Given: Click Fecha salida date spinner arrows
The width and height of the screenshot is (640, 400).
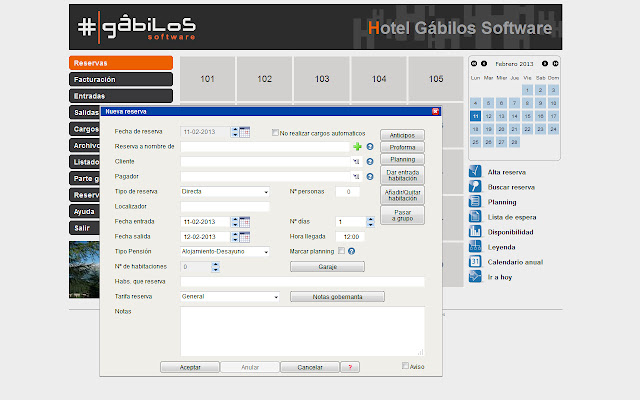Looking at the screenshot, I should 235,237.
